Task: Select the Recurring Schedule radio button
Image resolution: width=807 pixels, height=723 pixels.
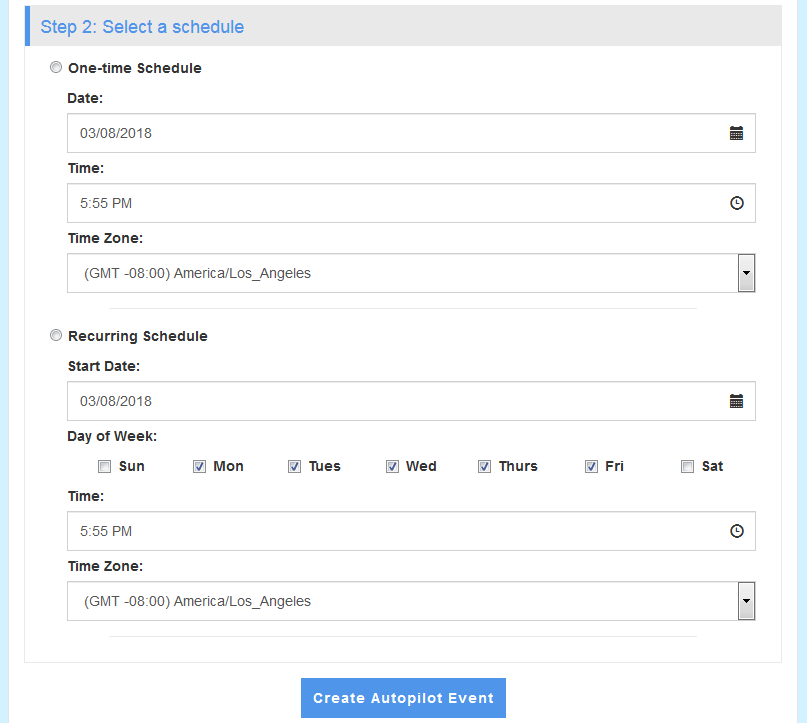Action: coord(56,335)
